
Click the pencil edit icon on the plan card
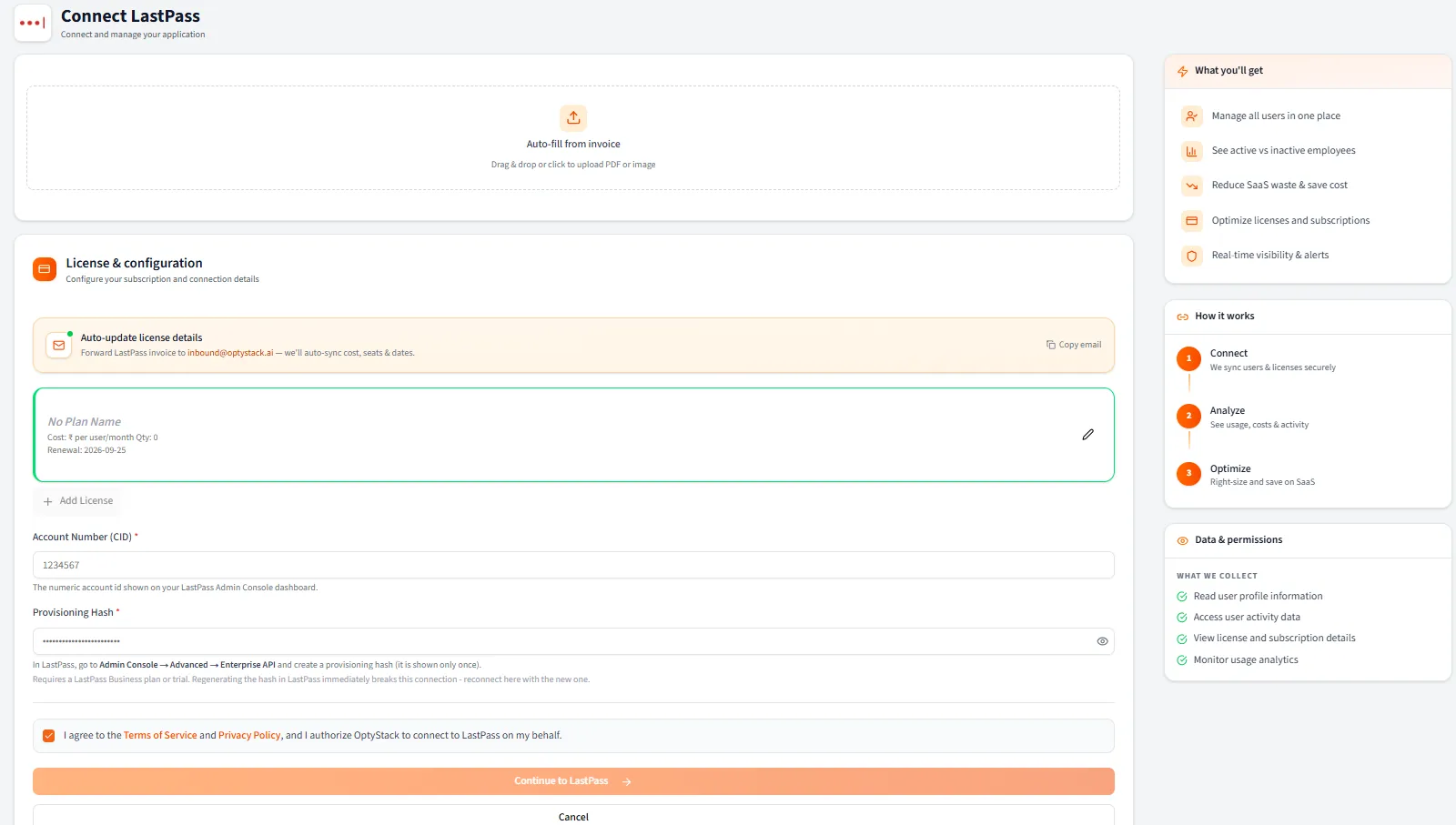coord(1087,435)
